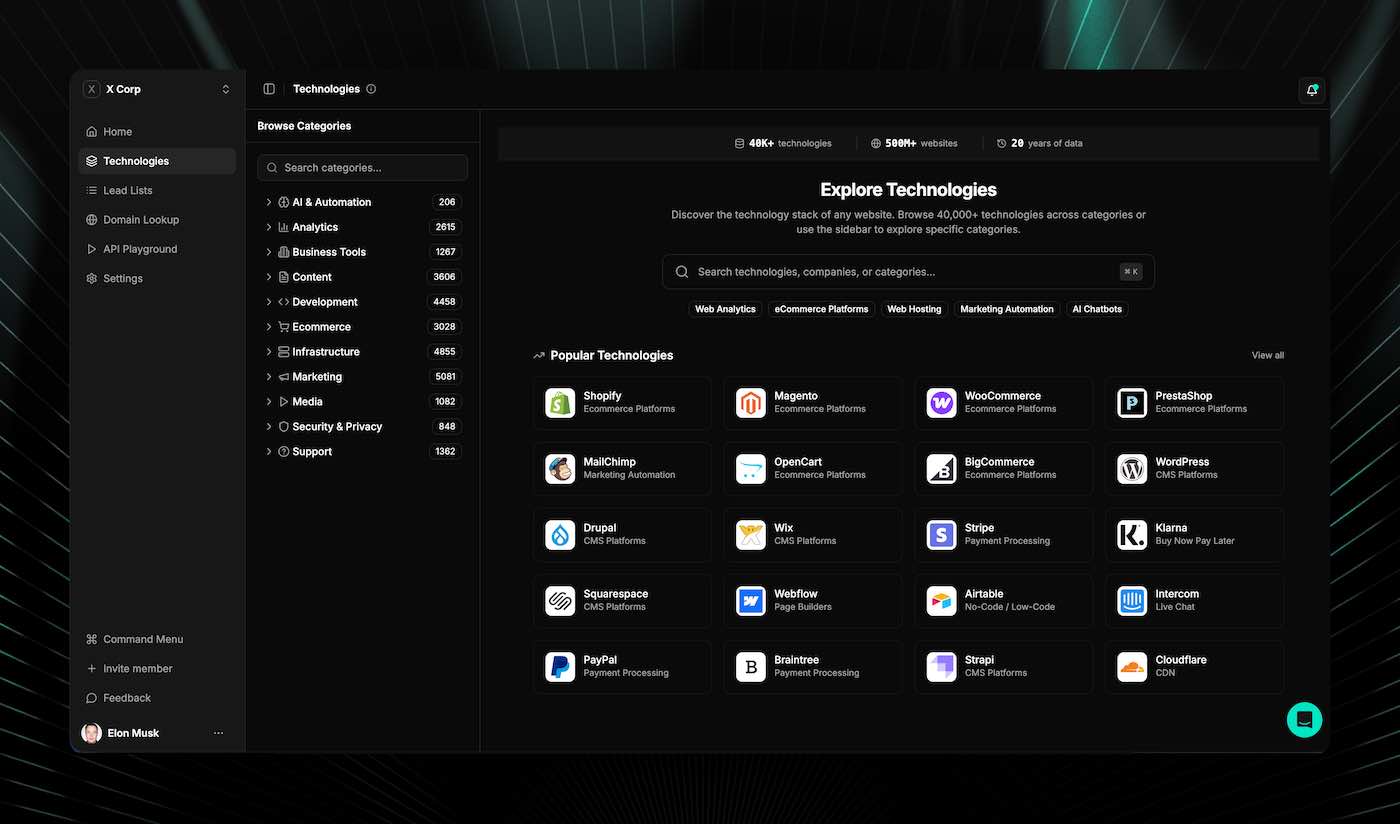This screenshot has width=1400, height=824.
Task: Go to Home in sidebar
Action: pyautogui.click(x=157, y=132)
